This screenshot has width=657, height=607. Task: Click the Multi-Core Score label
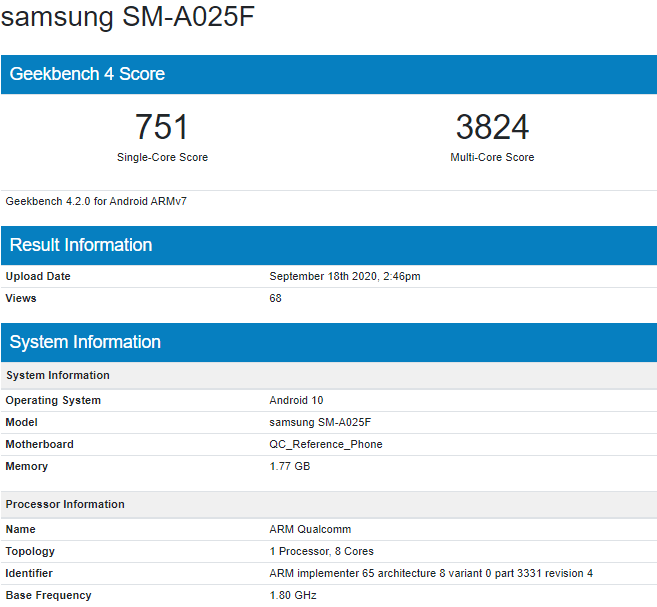click(492, 157)
